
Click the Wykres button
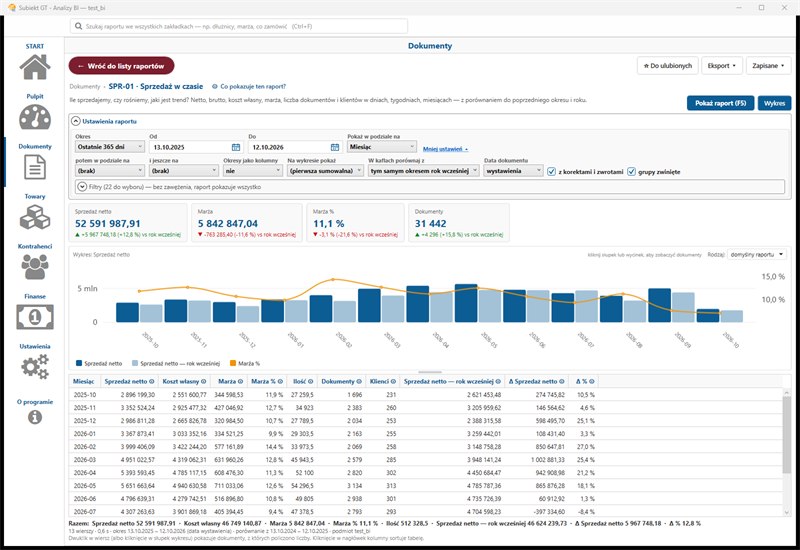click(774, 103)
